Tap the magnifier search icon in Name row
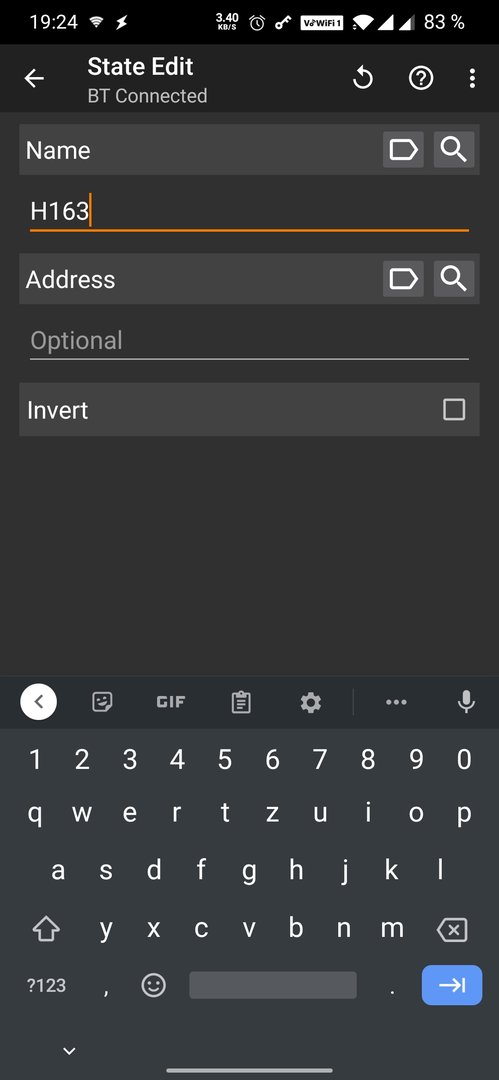 (x=454, y=149)
